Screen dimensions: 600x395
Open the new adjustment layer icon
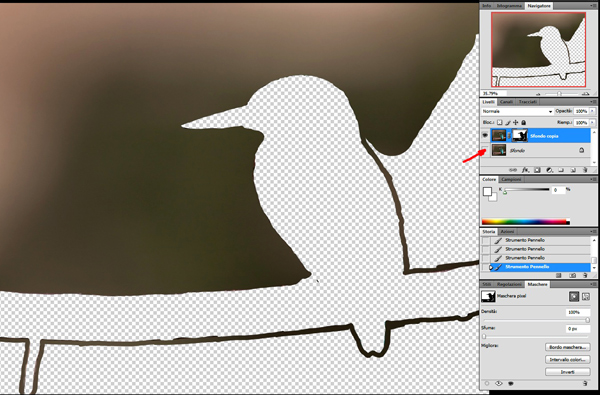tap(549, 170)
